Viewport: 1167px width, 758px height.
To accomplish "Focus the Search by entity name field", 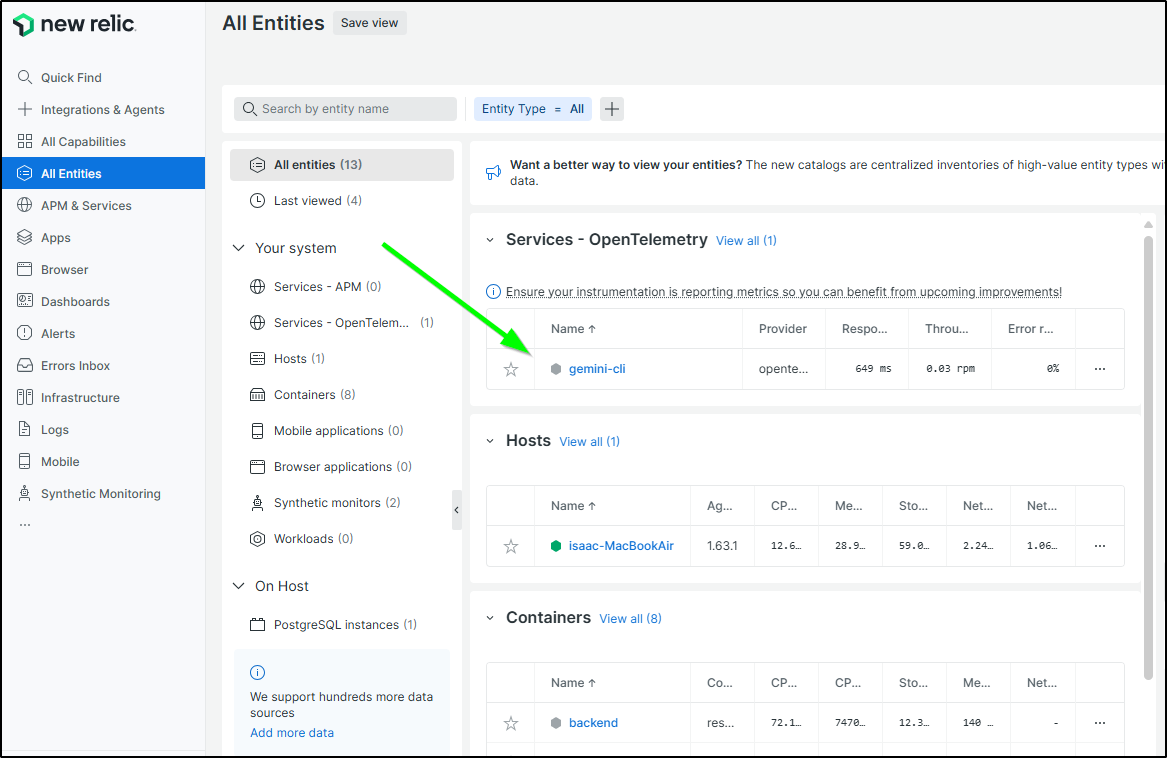I will [x=345, y=109].
